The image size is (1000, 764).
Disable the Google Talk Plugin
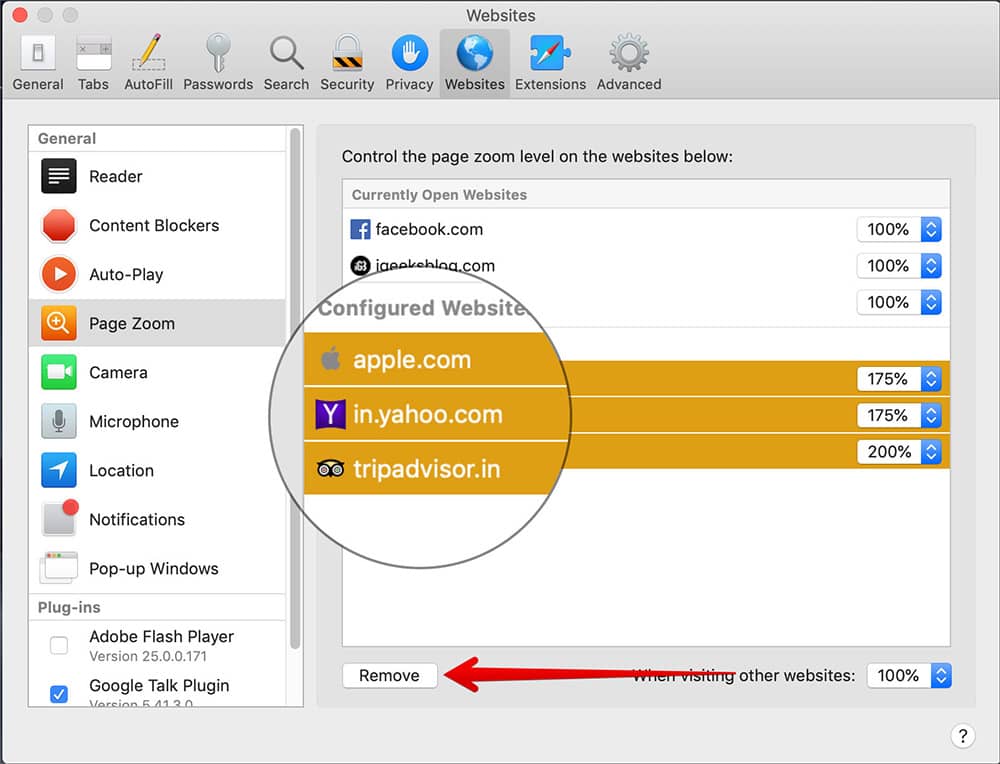point(58,693)
